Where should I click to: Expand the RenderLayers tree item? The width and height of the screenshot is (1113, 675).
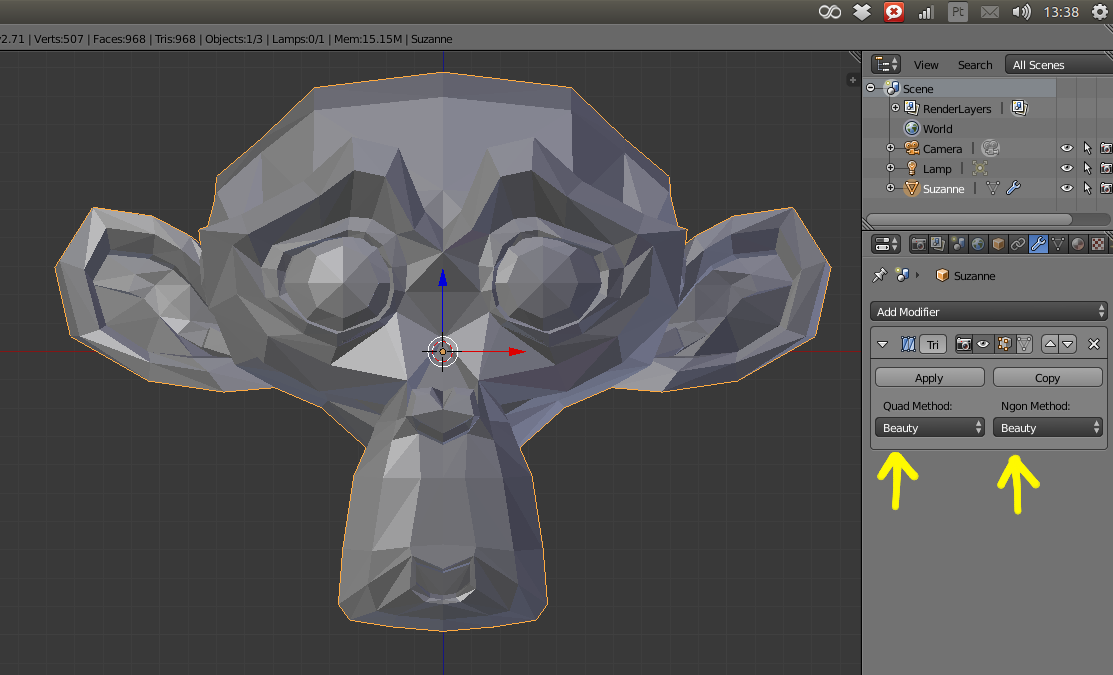pos(895,108)
